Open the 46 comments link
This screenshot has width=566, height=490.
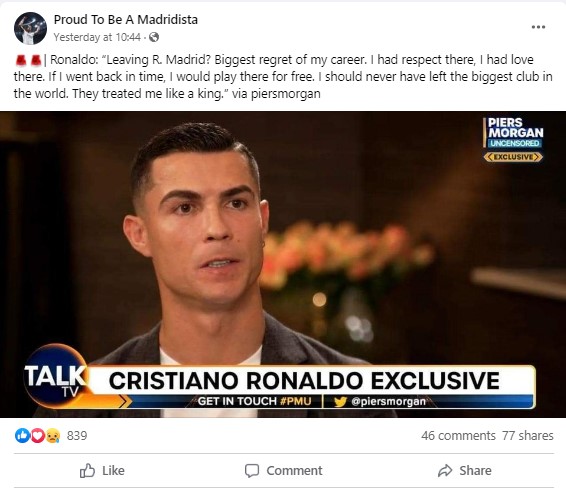(458, 435)
